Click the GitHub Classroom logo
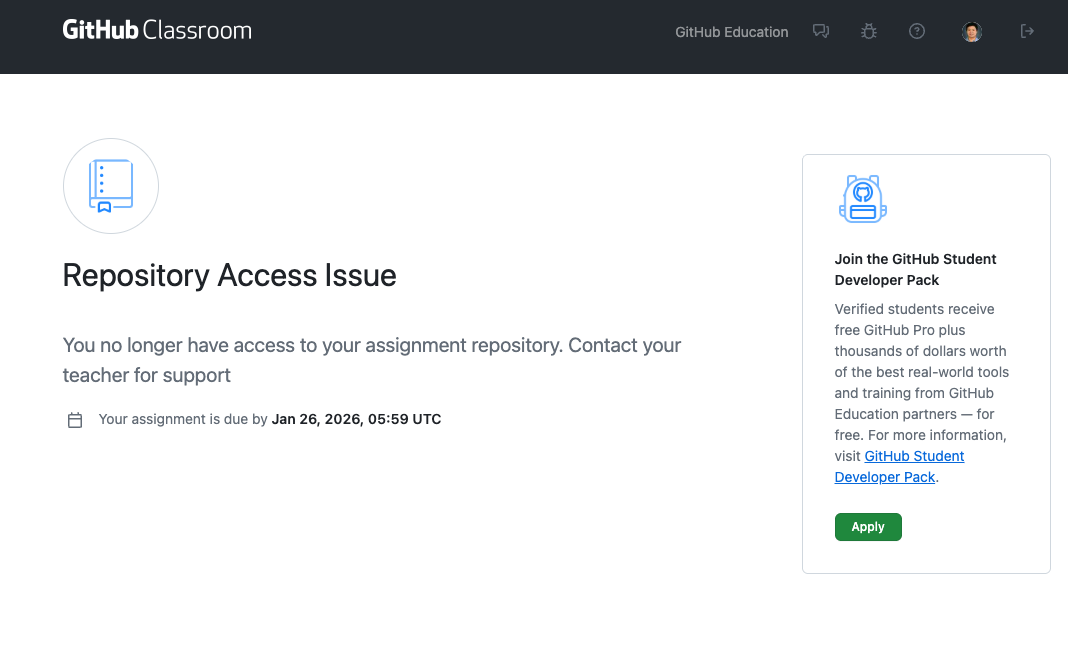The width and height of the screenshot is (1068, 648). (x=157, y=30)
